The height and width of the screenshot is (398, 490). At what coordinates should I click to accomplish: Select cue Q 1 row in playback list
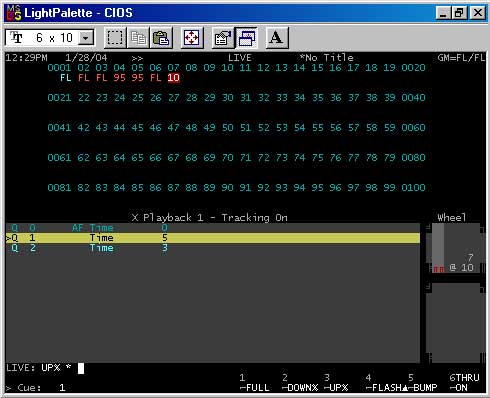pyautogui.click(x=213, y=238)
